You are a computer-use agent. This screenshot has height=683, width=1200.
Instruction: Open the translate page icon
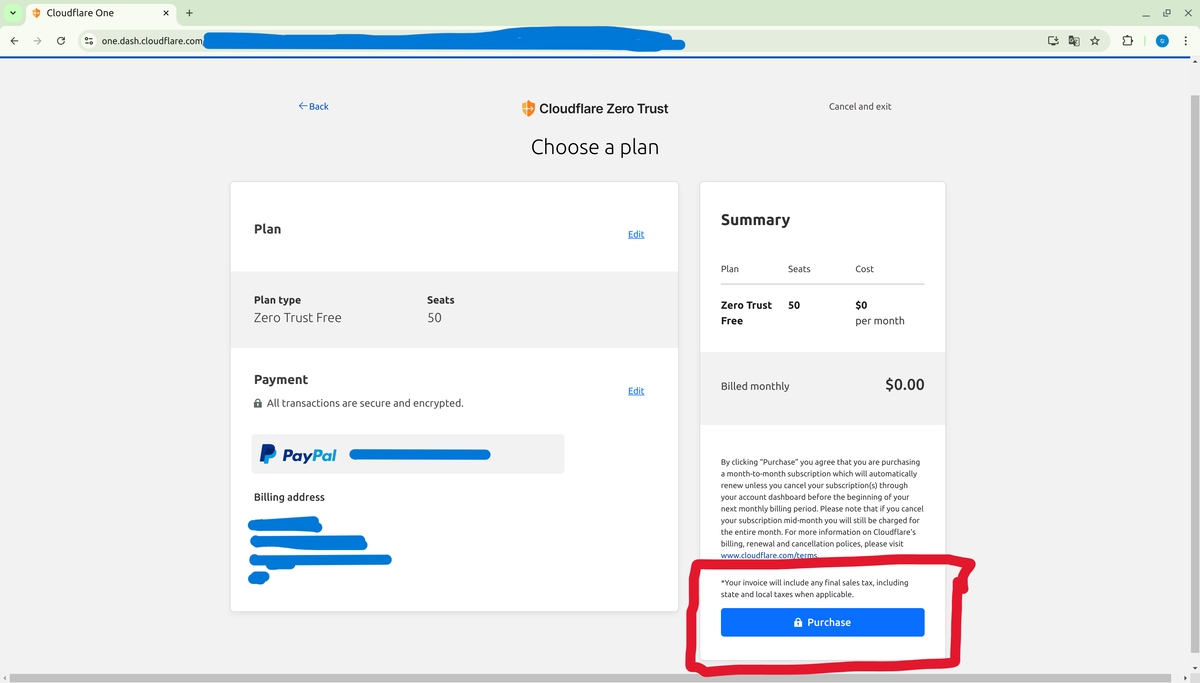tap(1074, 41)
